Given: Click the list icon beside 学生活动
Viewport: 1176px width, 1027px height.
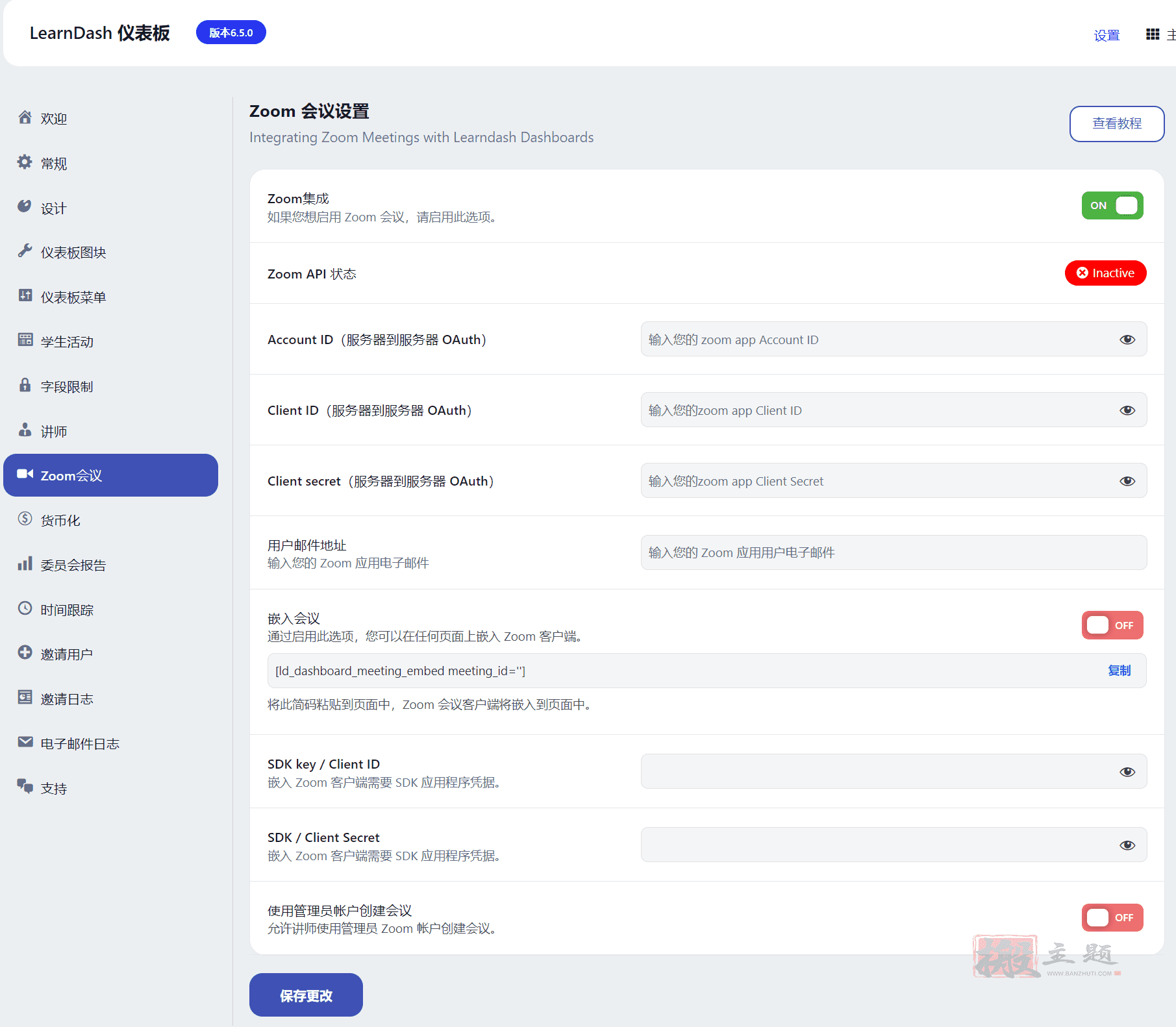Looking at the screenshot, I should pos(25,340).
